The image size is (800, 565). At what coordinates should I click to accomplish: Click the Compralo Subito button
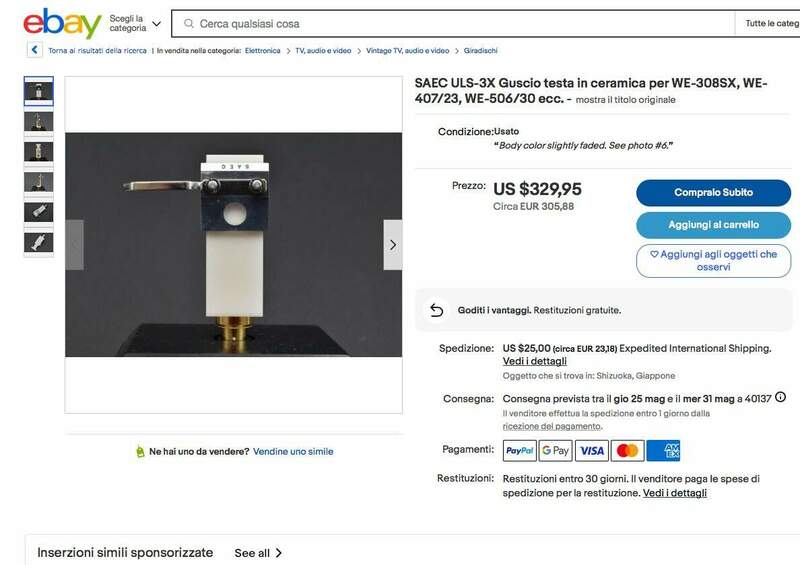point(713,192)
